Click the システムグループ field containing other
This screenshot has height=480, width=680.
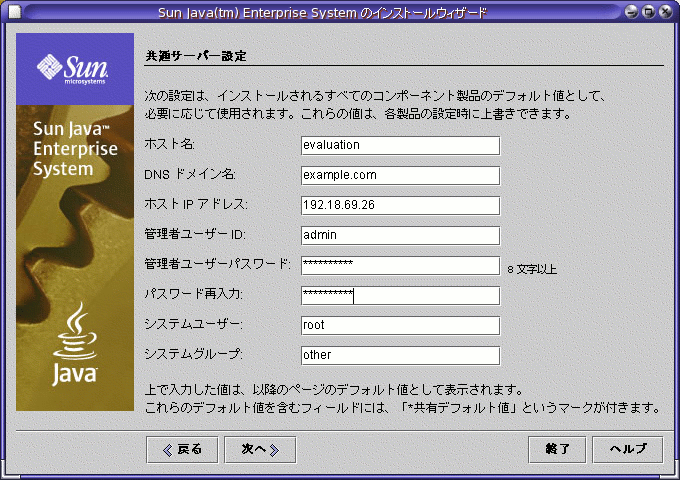tap(400, 355)
